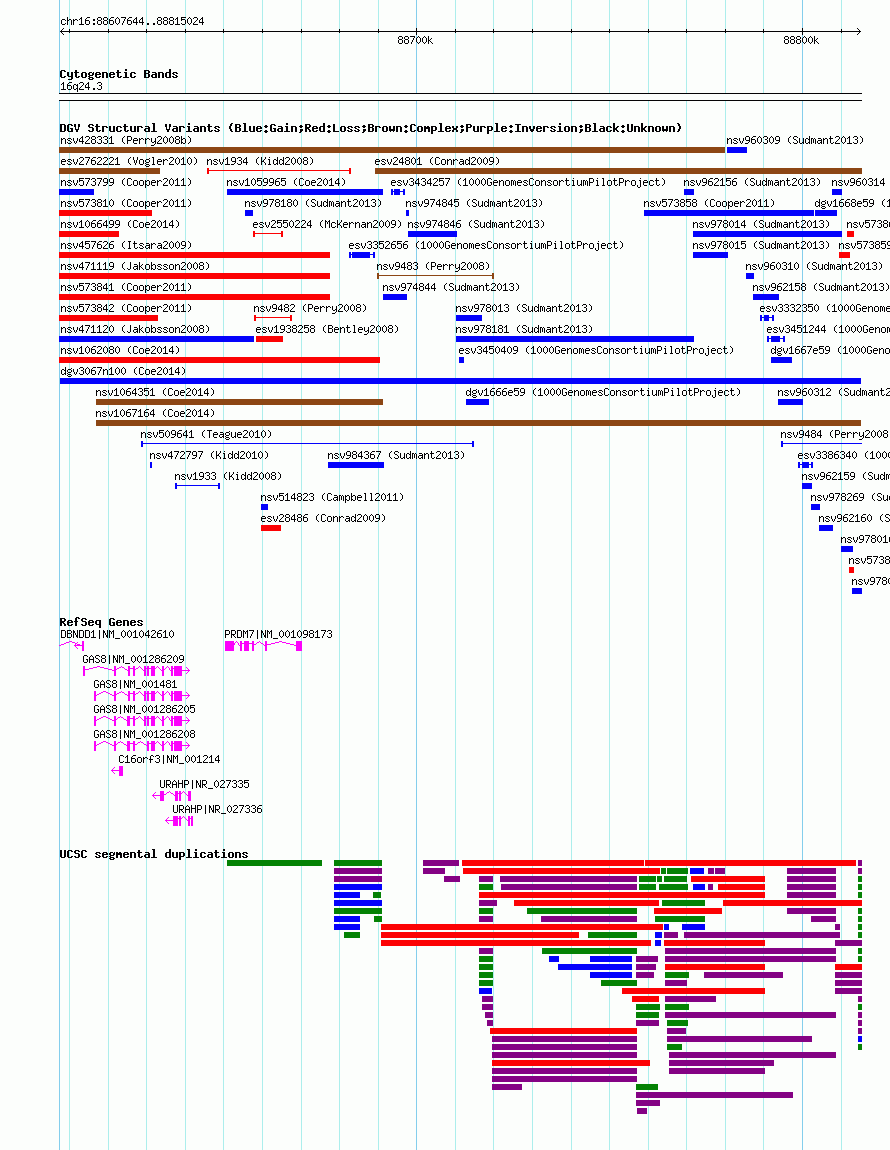
Task: Click nsv9482 (Perry2008) label
Action: pyautogui.click(x=310, y=308)
